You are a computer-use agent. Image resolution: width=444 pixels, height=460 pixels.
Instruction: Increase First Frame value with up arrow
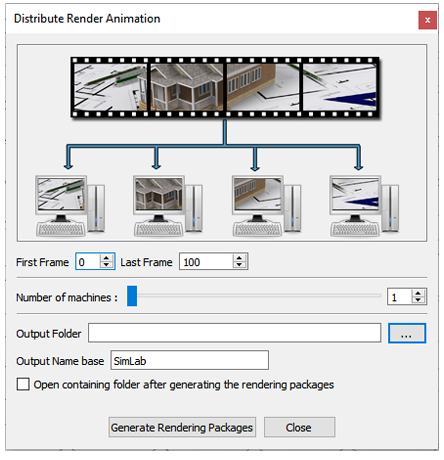pos(106,258)
